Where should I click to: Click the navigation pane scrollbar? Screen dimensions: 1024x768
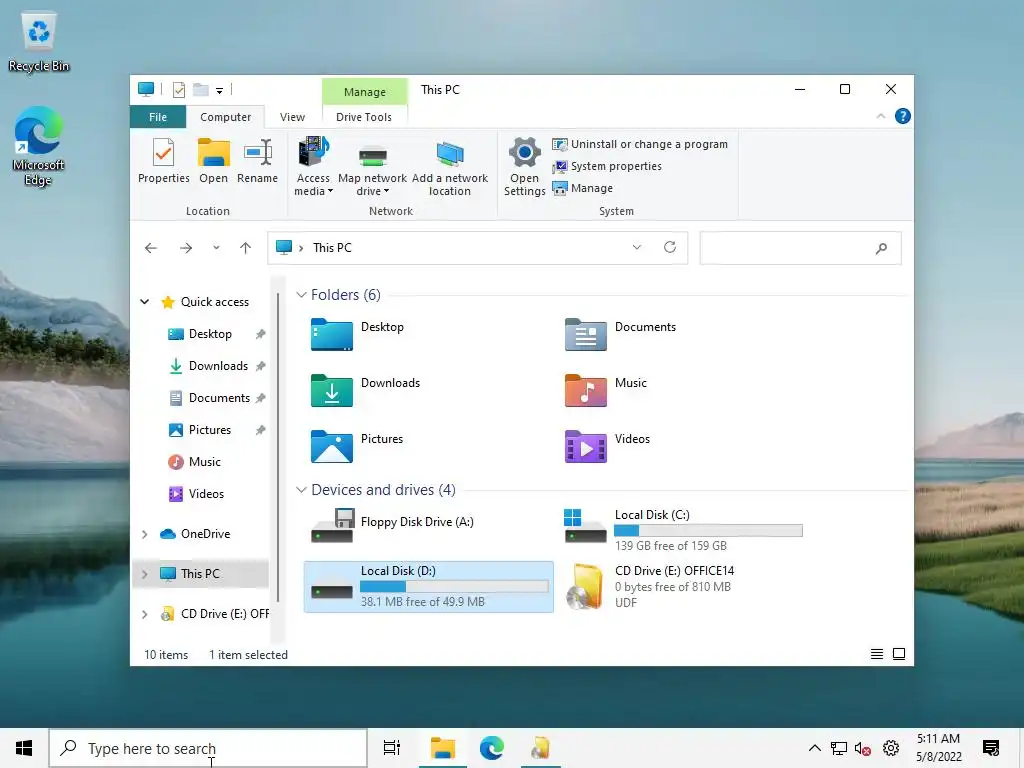(x=278, y=447)
